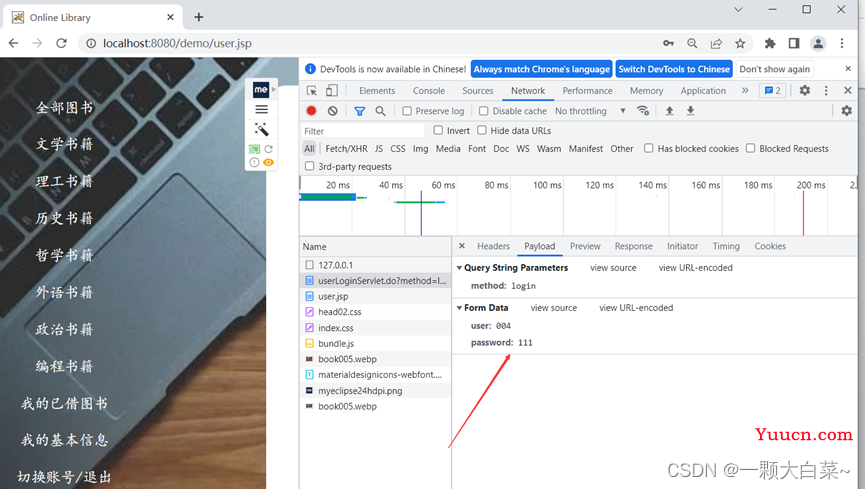The image size is (865, 489).
Task: Open Chrome profile avatar
Action: (818, 43)
